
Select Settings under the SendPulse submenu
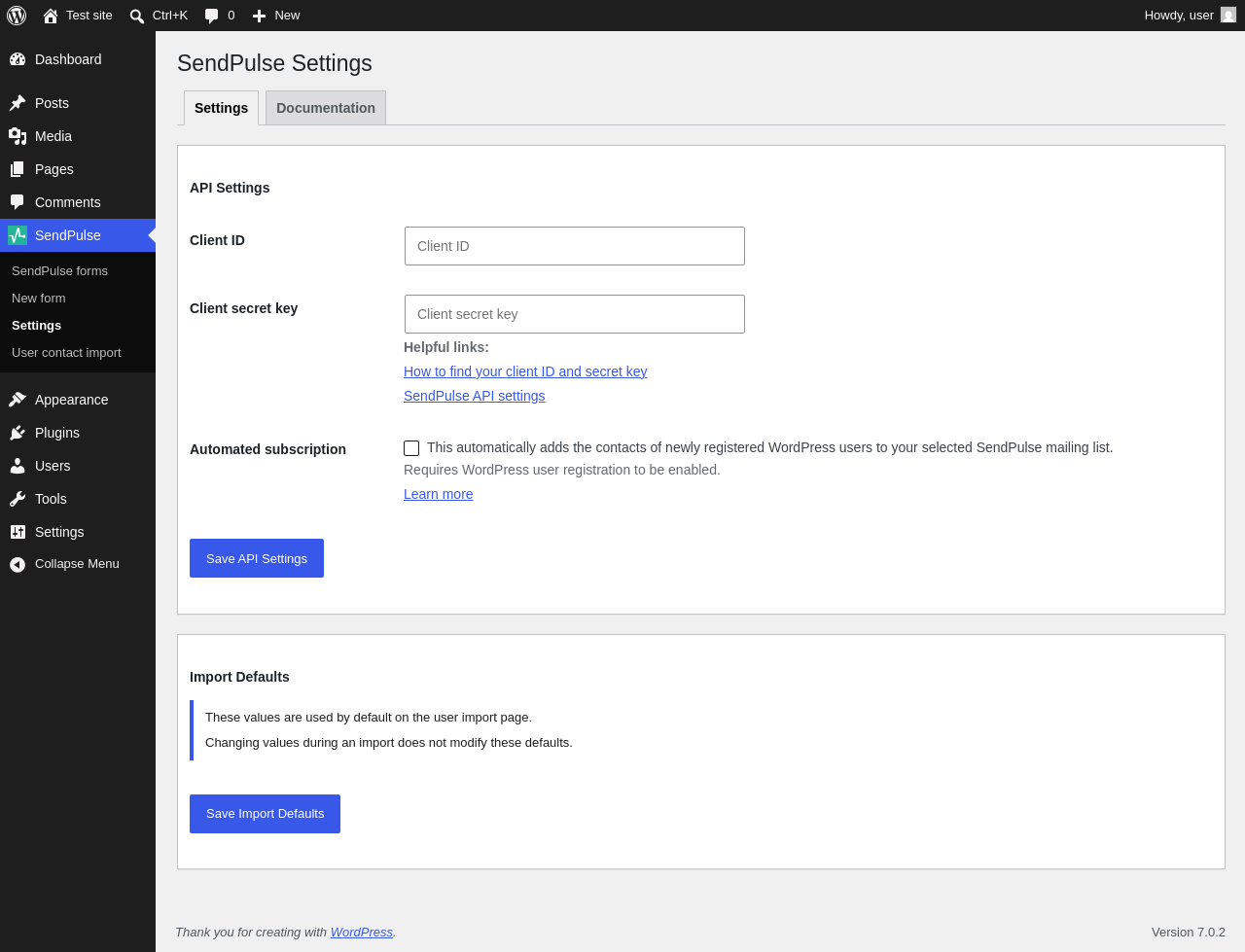point(36,326)
